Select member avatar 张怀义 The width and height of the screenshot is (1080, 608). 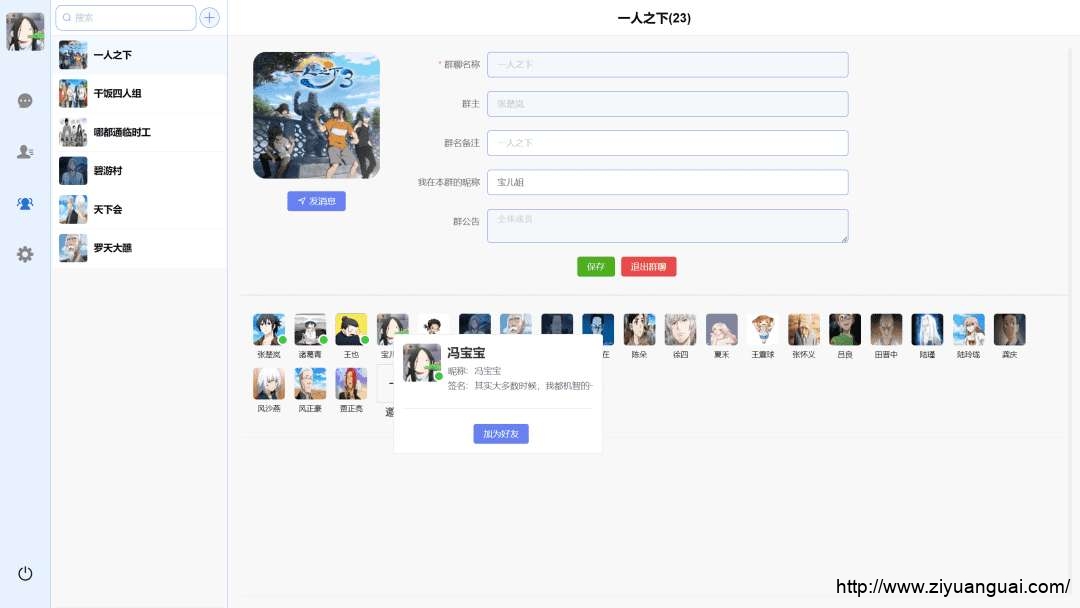click(804, 329)
